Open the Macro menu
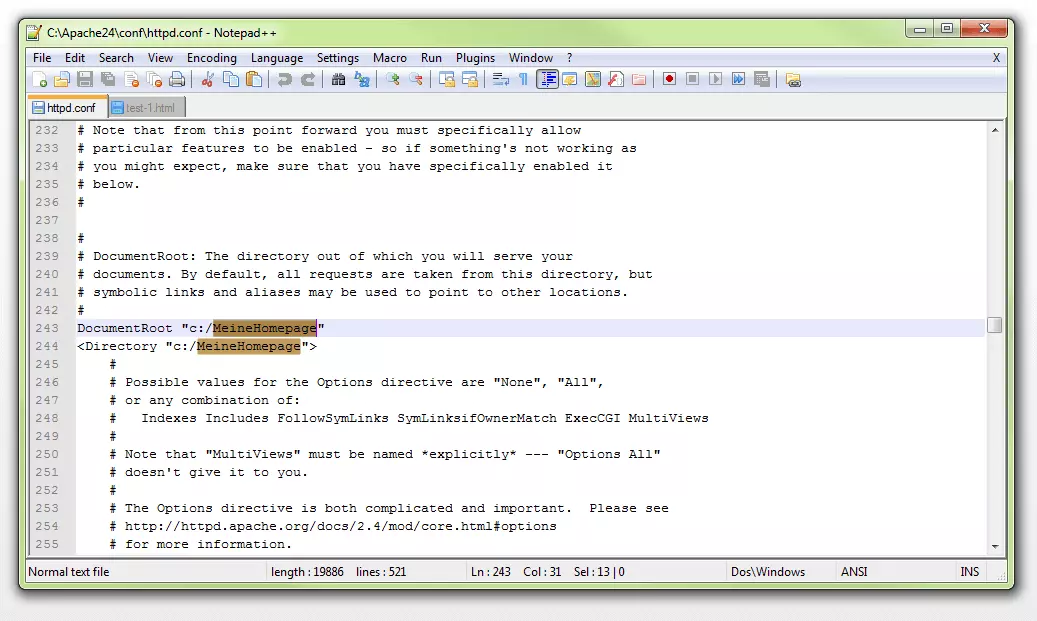Screen dimensions: 1037x621 [x=390, y=58]
